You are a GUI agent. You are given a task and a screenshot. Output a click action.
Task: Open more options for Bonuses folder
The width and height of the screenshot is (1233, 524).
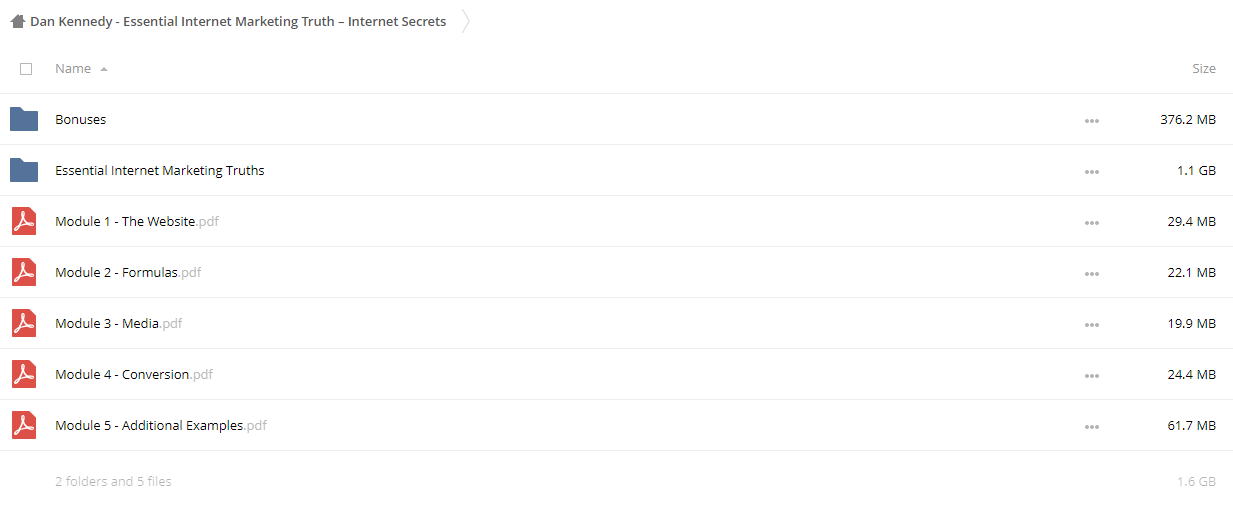point(1091,120)
